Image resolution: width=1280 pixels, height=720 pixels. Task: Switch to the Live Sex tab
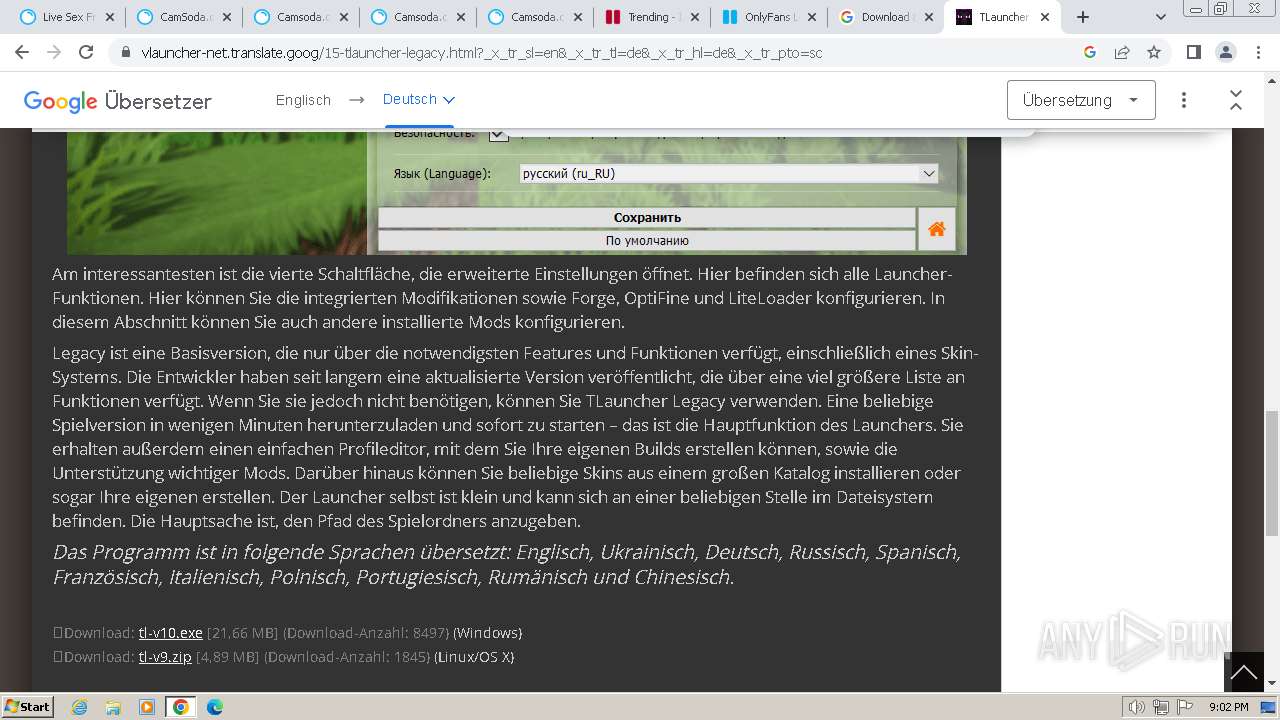tap(68, 17)
